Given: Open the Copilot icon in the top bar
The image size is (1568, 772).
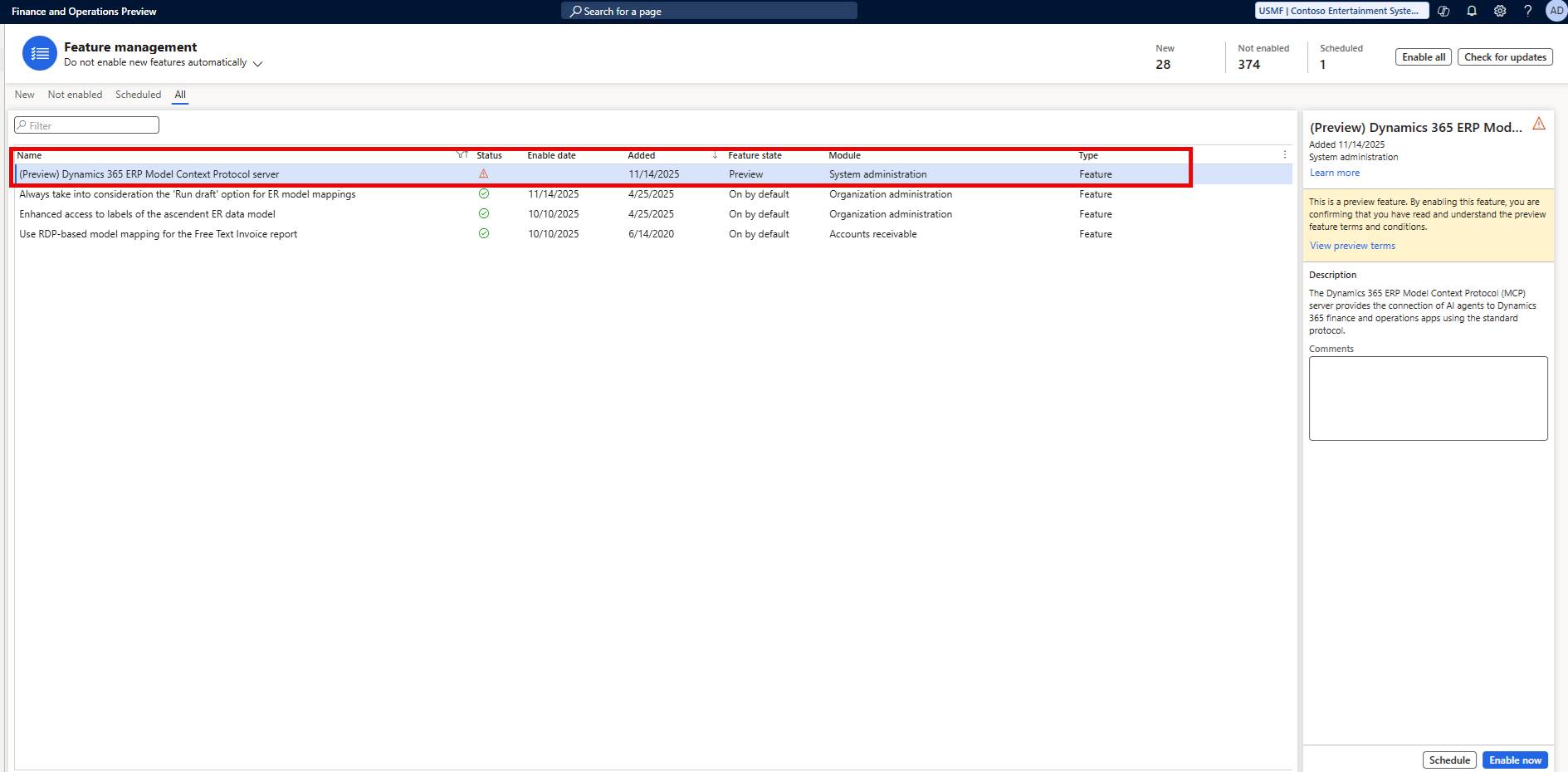Looking at the screenshot, I should [1443, 11].
